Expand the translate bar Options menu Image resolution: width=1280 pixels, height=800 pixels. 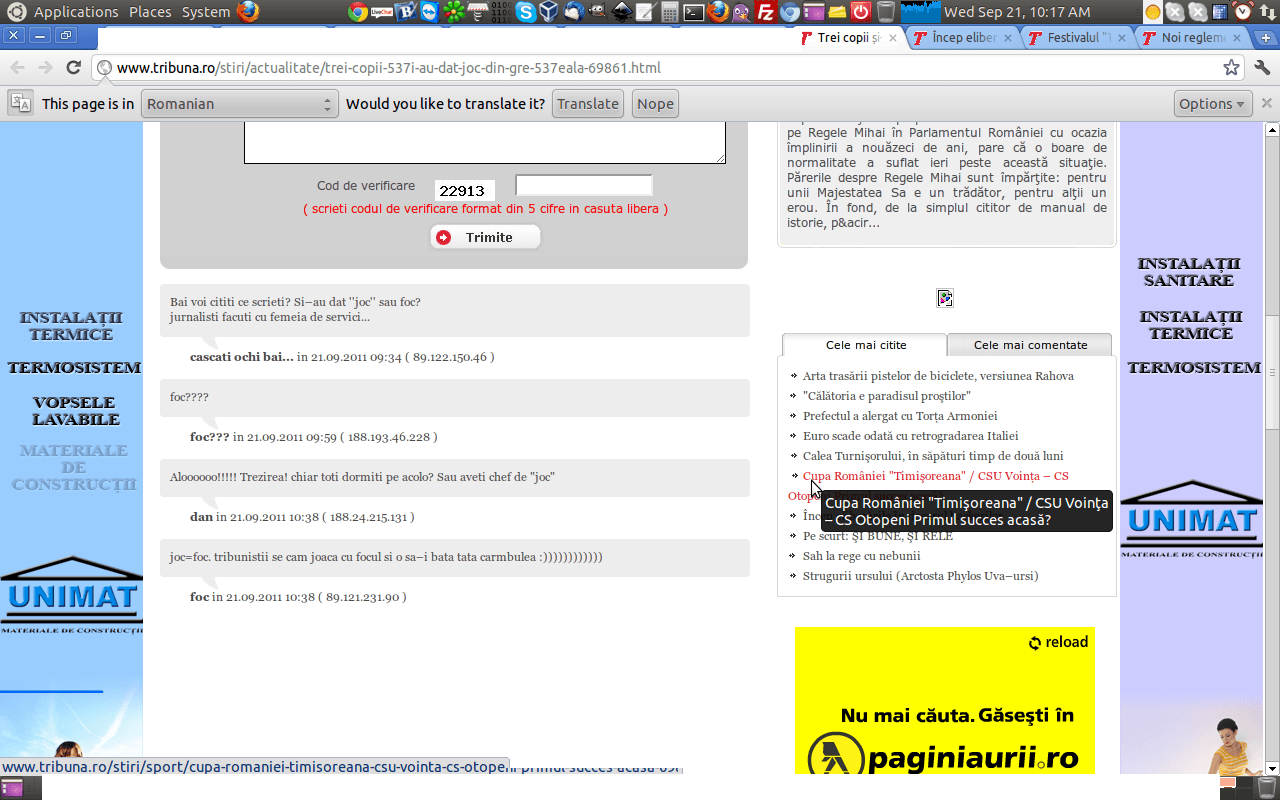click(1212, 104)
